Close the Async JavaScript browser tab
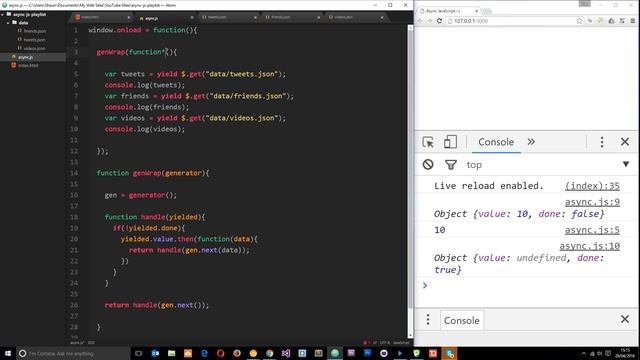 (x=476, y=11)
